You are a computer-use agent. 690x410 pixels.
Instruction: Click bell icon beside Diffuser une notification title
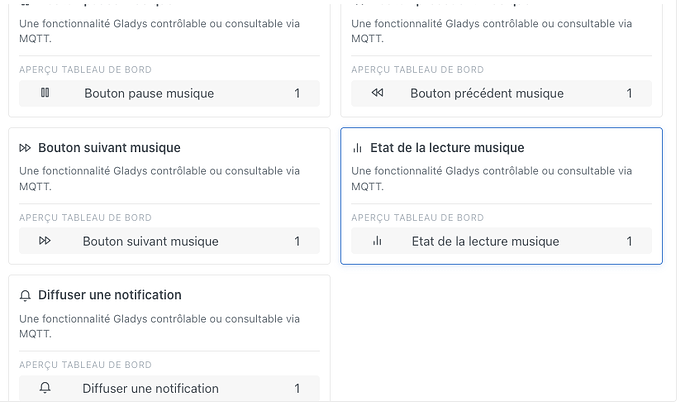[25, 295]
